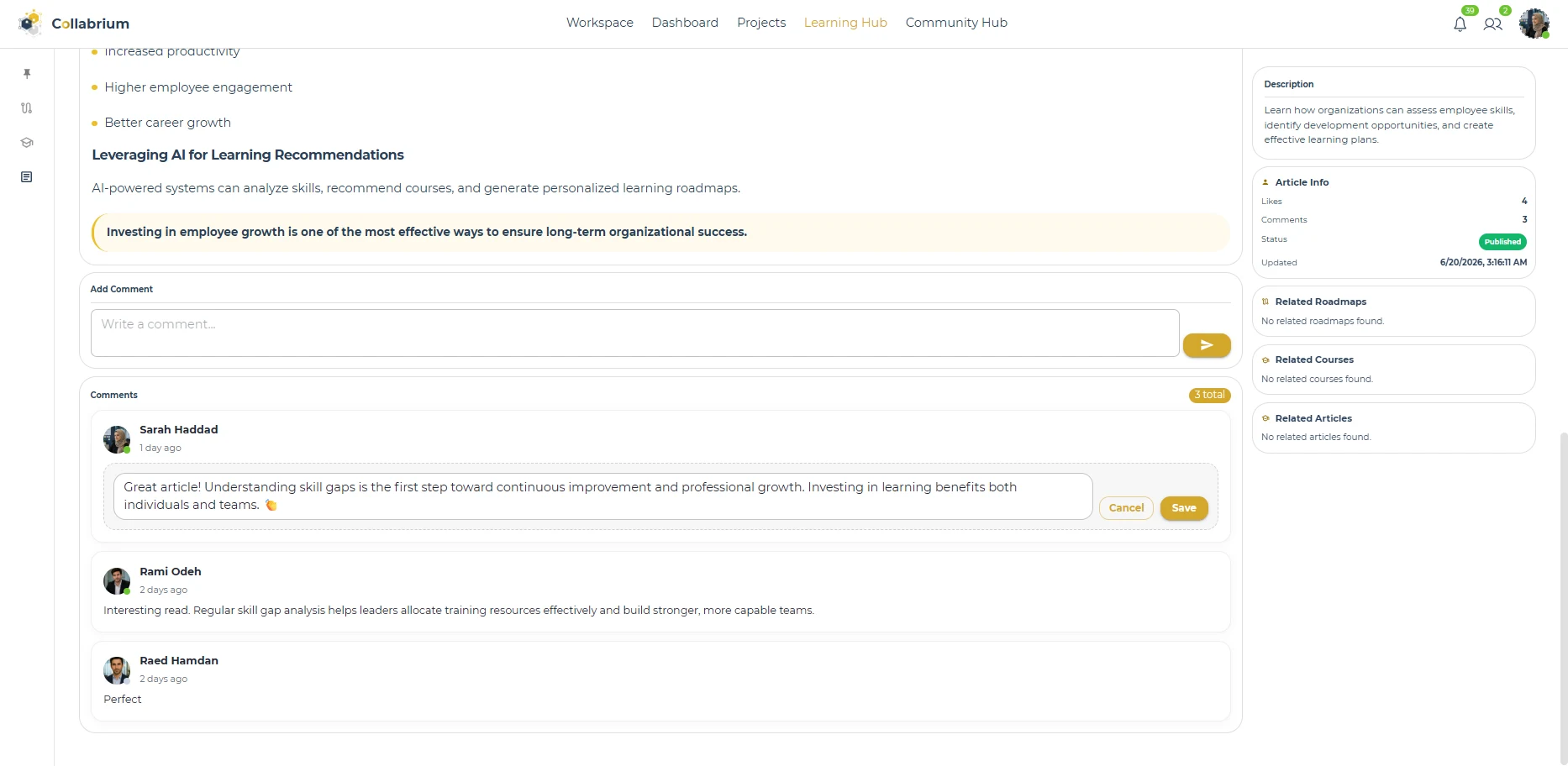Click the name Sarah Haddad
Viewport: 1568px width, 766px height.
point(179,429)
